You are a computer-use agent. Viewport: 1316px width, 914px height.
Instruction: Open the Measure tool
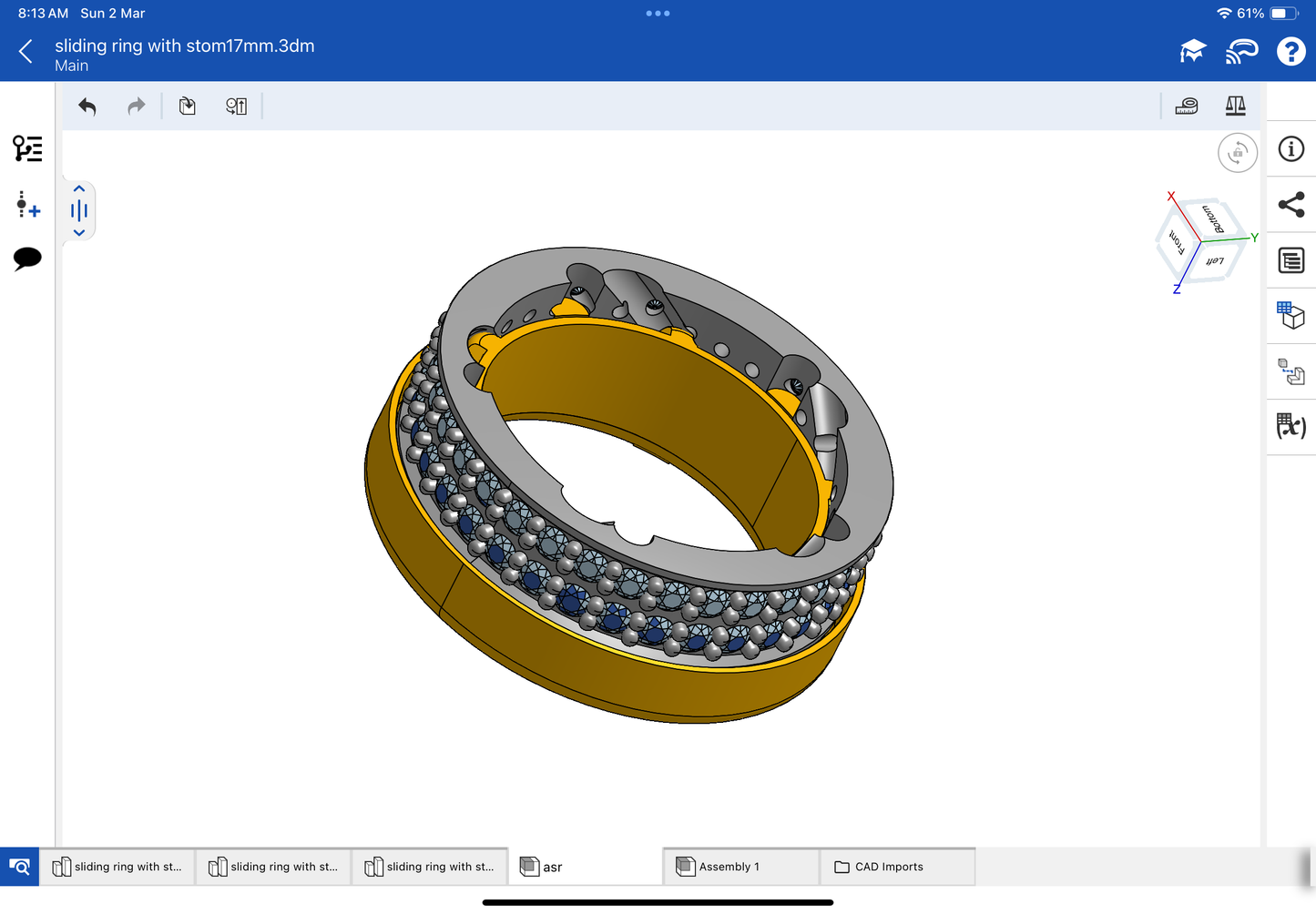click(x=1186, y=107)
